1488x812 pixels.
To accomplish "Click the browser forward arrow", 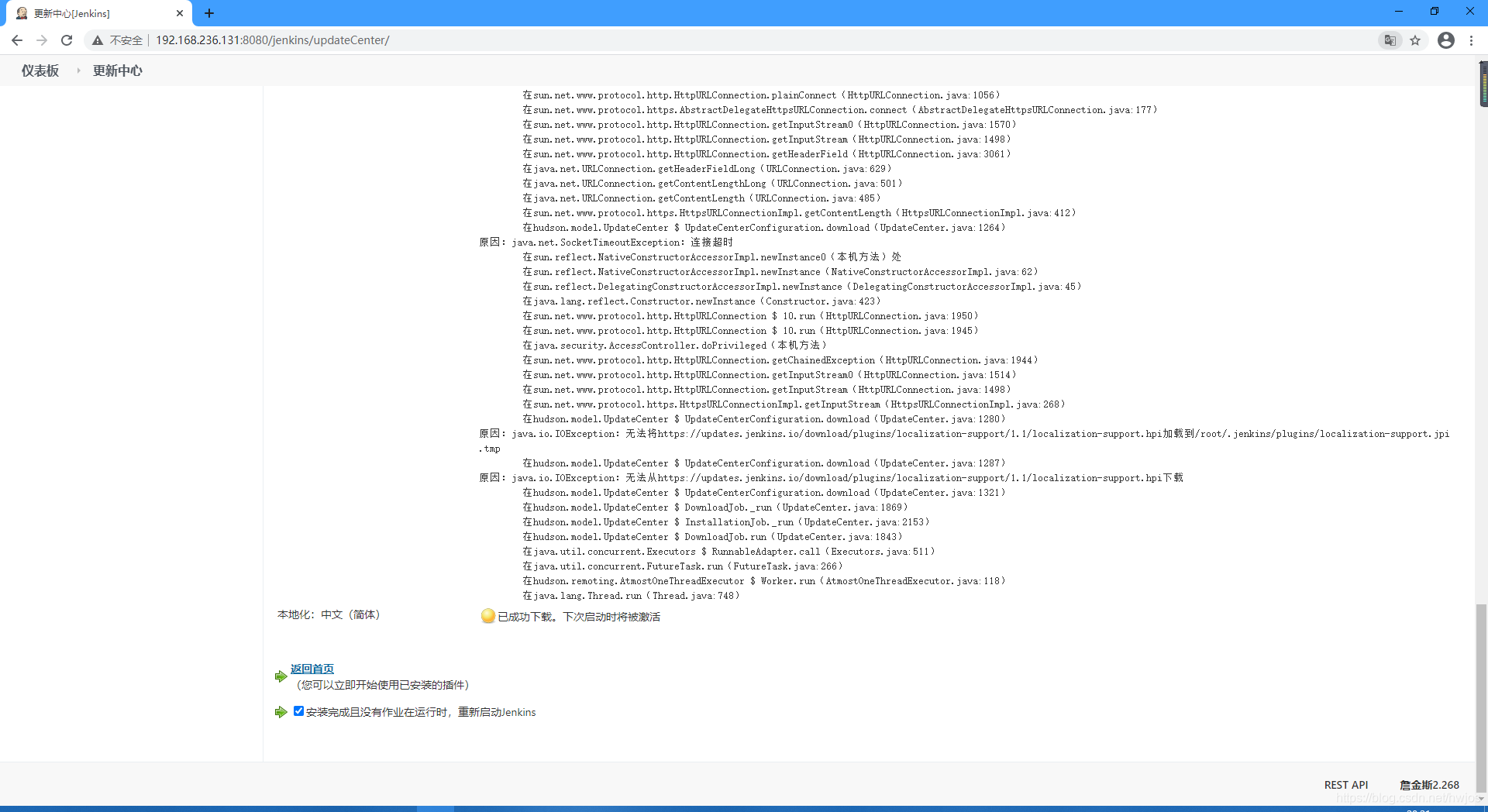I will 42,40.
